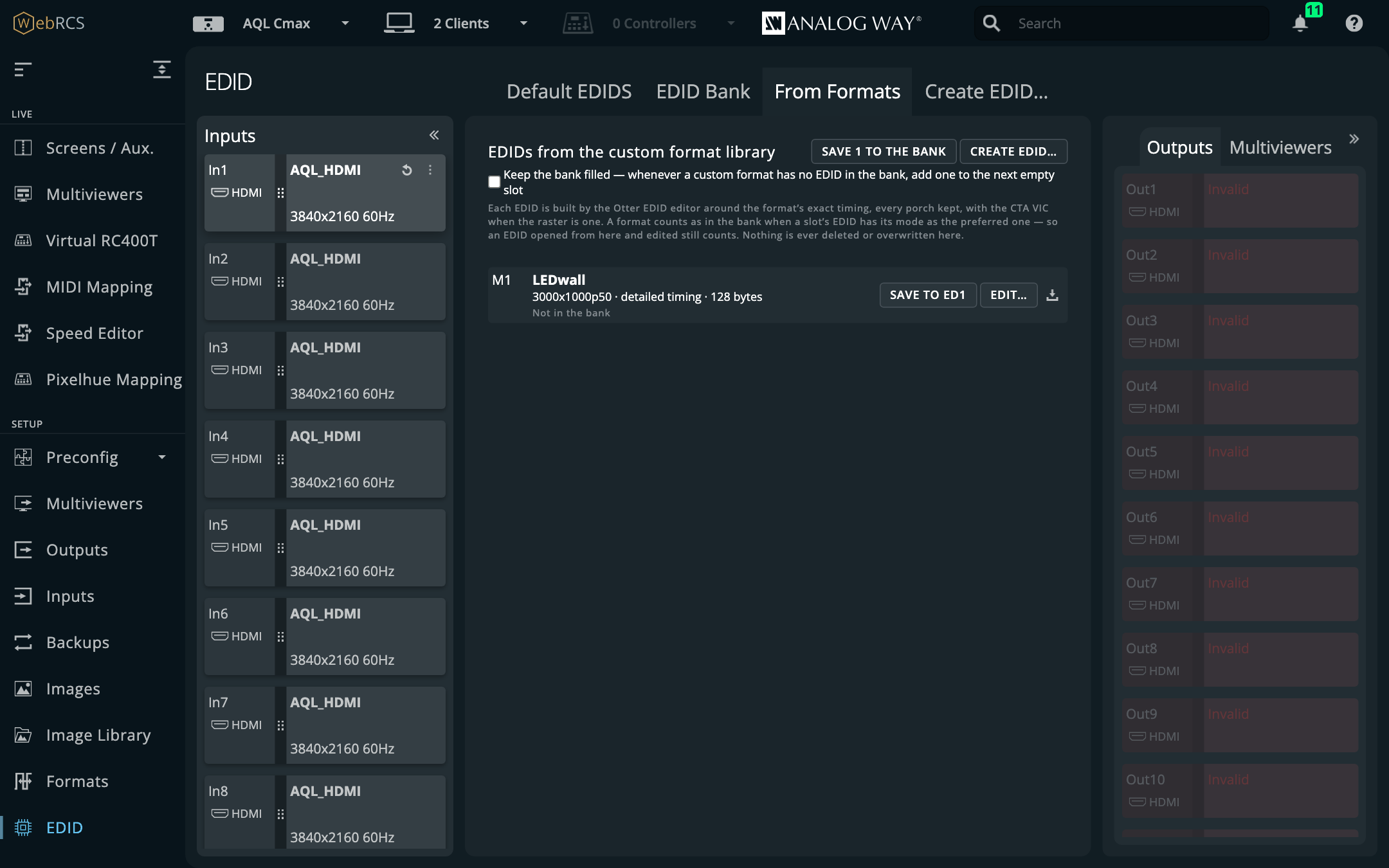Open Formats page
1389x868 pixels.
(93, 781)
